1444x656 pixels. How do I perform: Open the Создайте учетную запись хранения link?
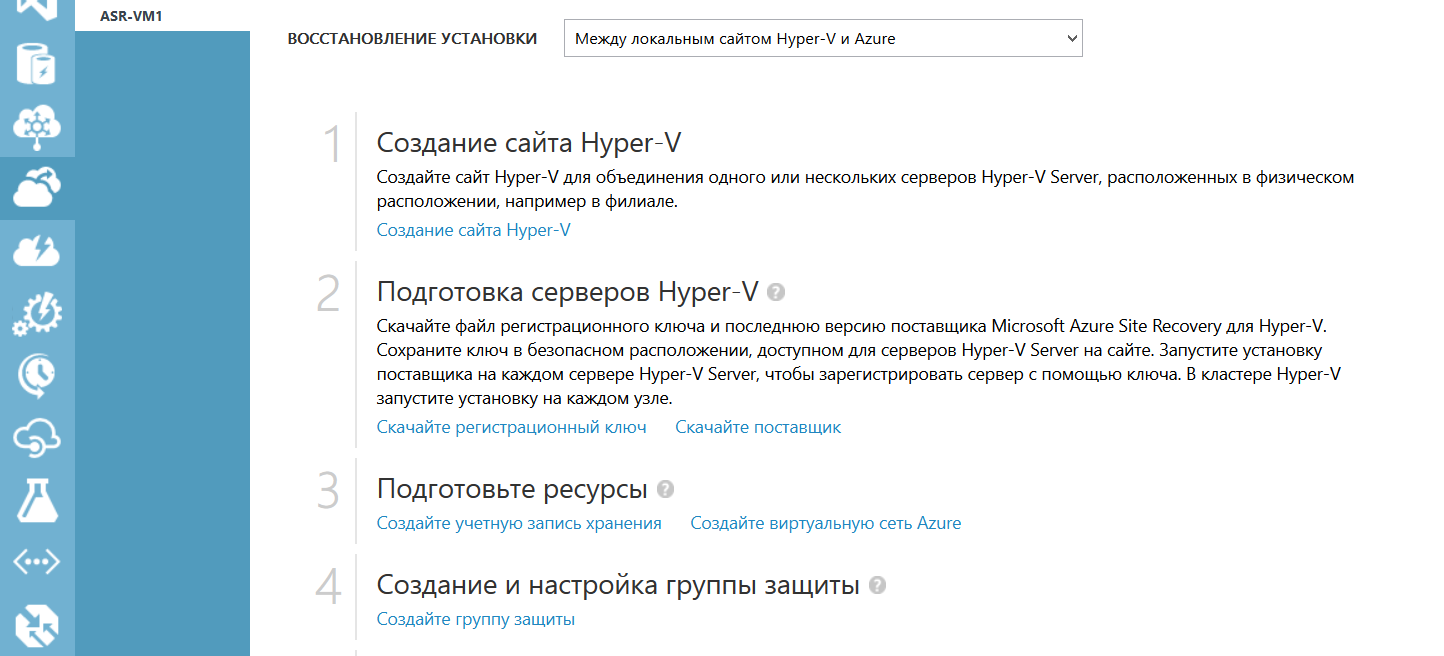pos(518,522)
